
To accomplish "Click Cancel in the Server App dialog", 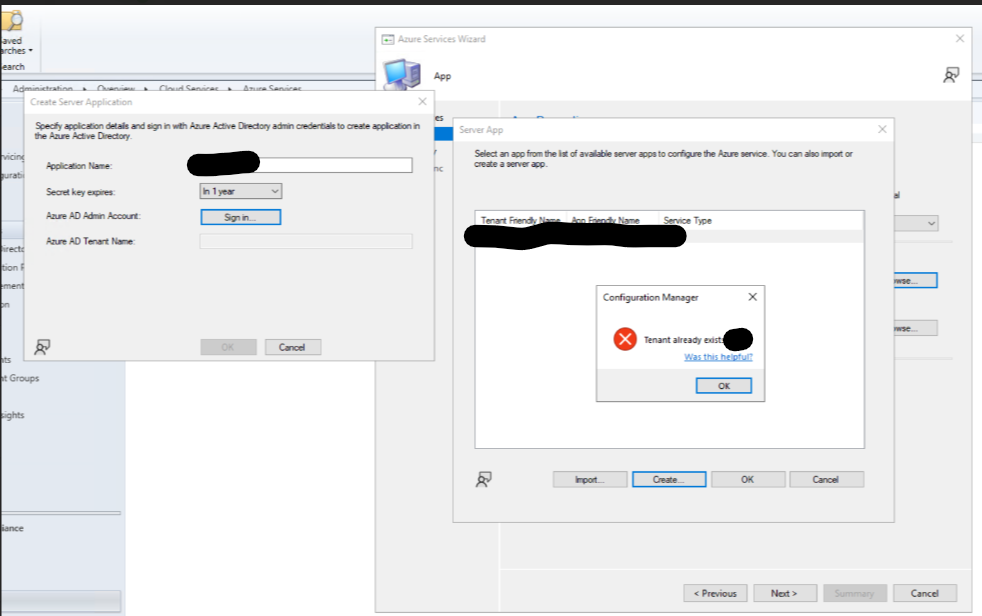I will [826, 480].
